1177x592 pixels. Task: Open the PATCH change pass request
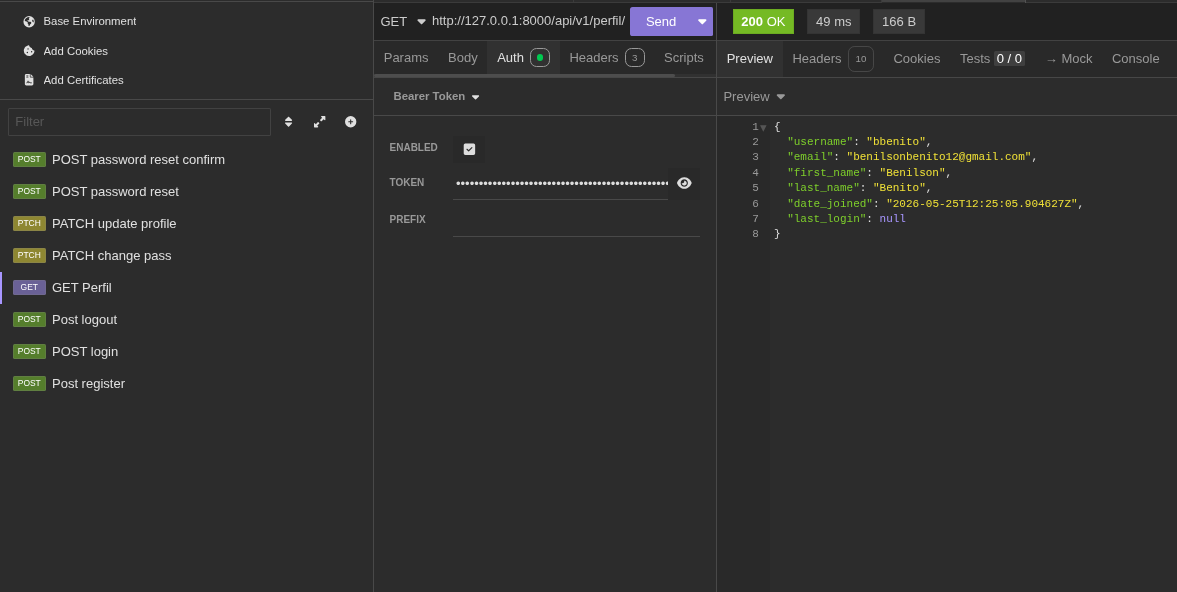click(x=186, y=256)
